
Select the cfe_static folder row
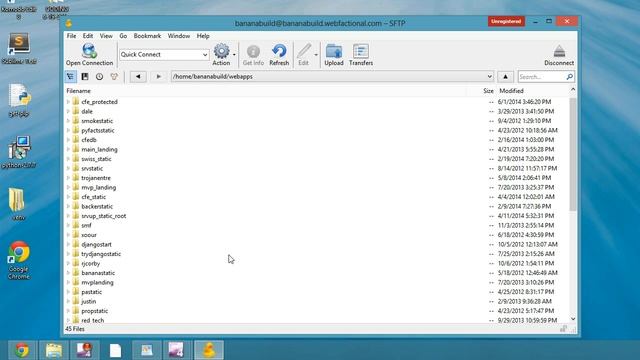click(x=318, y=197)
